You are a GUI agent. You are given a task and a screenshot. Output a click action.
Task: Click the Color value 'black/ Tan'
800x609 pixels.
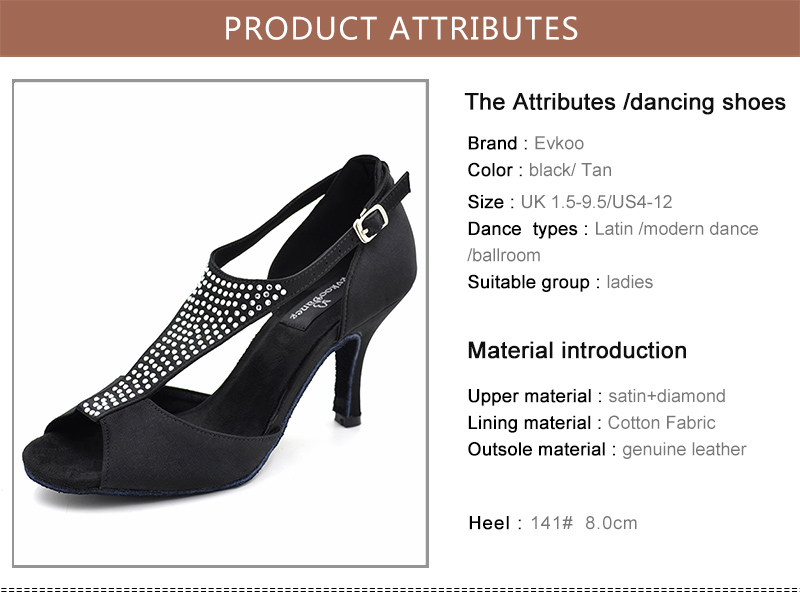coord(572,170)
